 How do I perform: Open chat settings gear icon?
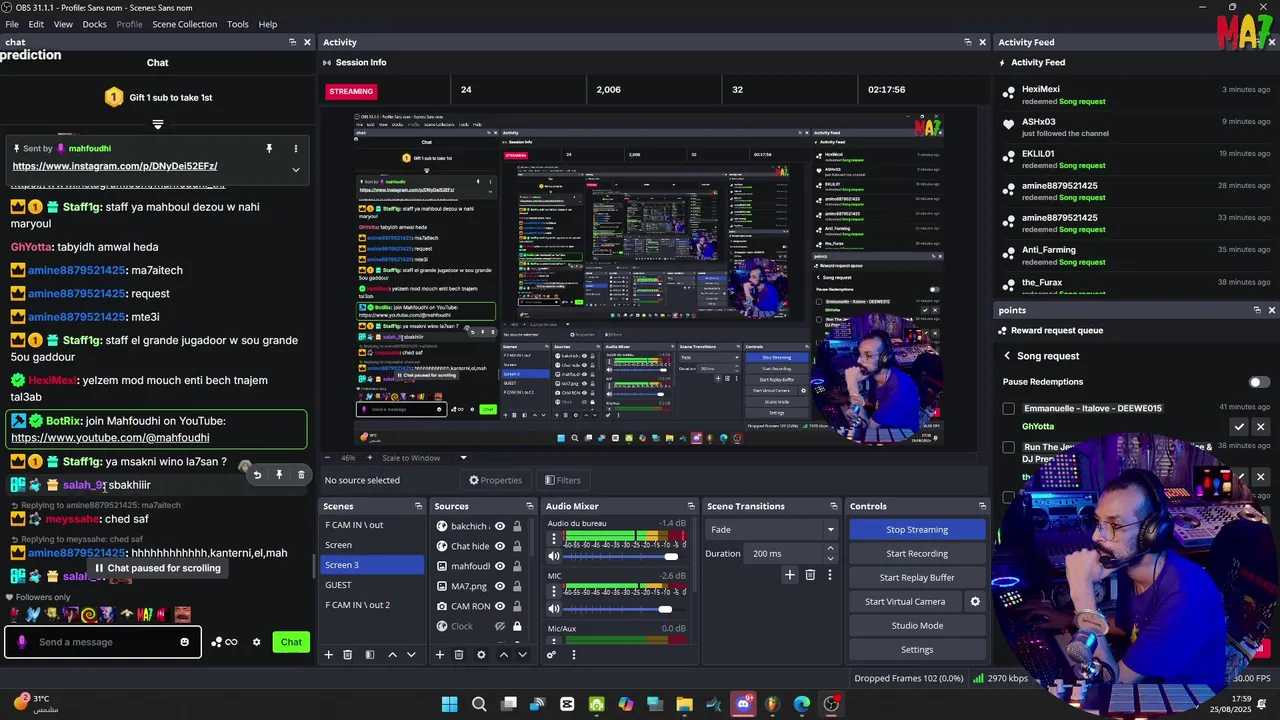[x=256, y=642]
